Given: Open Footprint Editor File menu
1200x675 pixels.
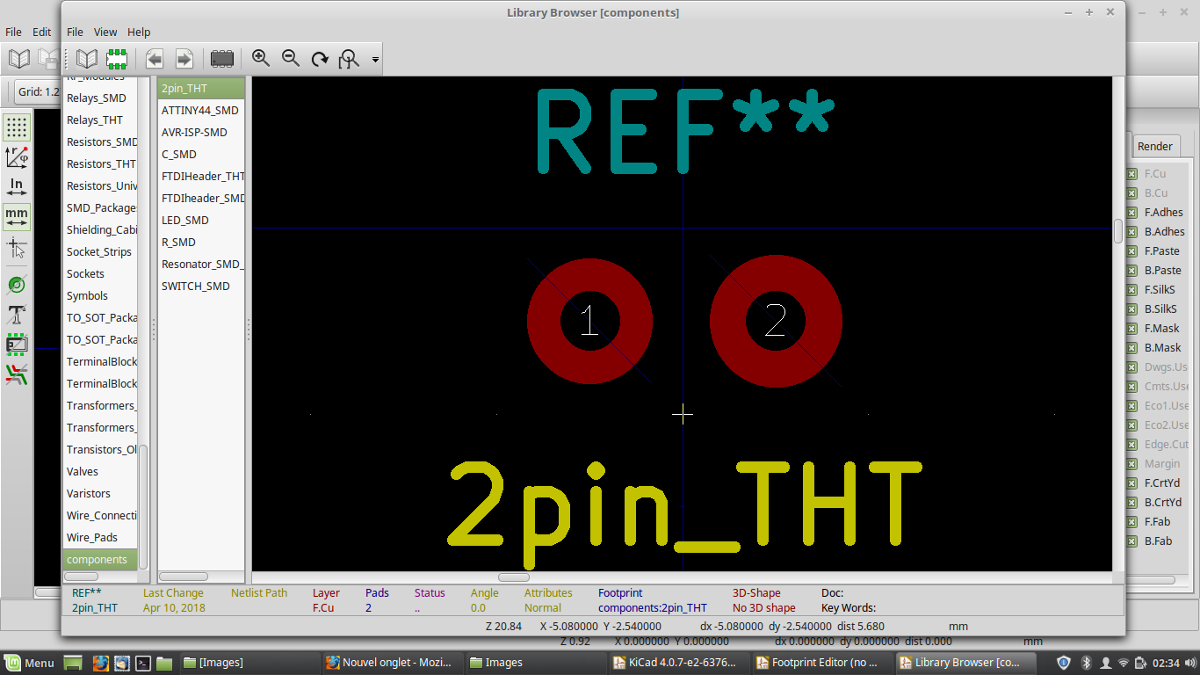Looking at the screenshot, I should (13, 32).
